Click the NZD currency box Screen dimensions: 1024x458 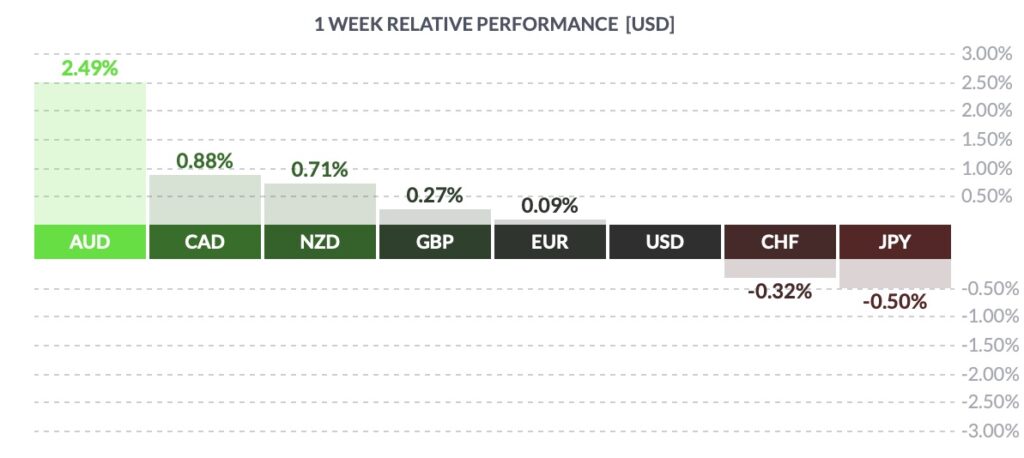tap(320, 242)
